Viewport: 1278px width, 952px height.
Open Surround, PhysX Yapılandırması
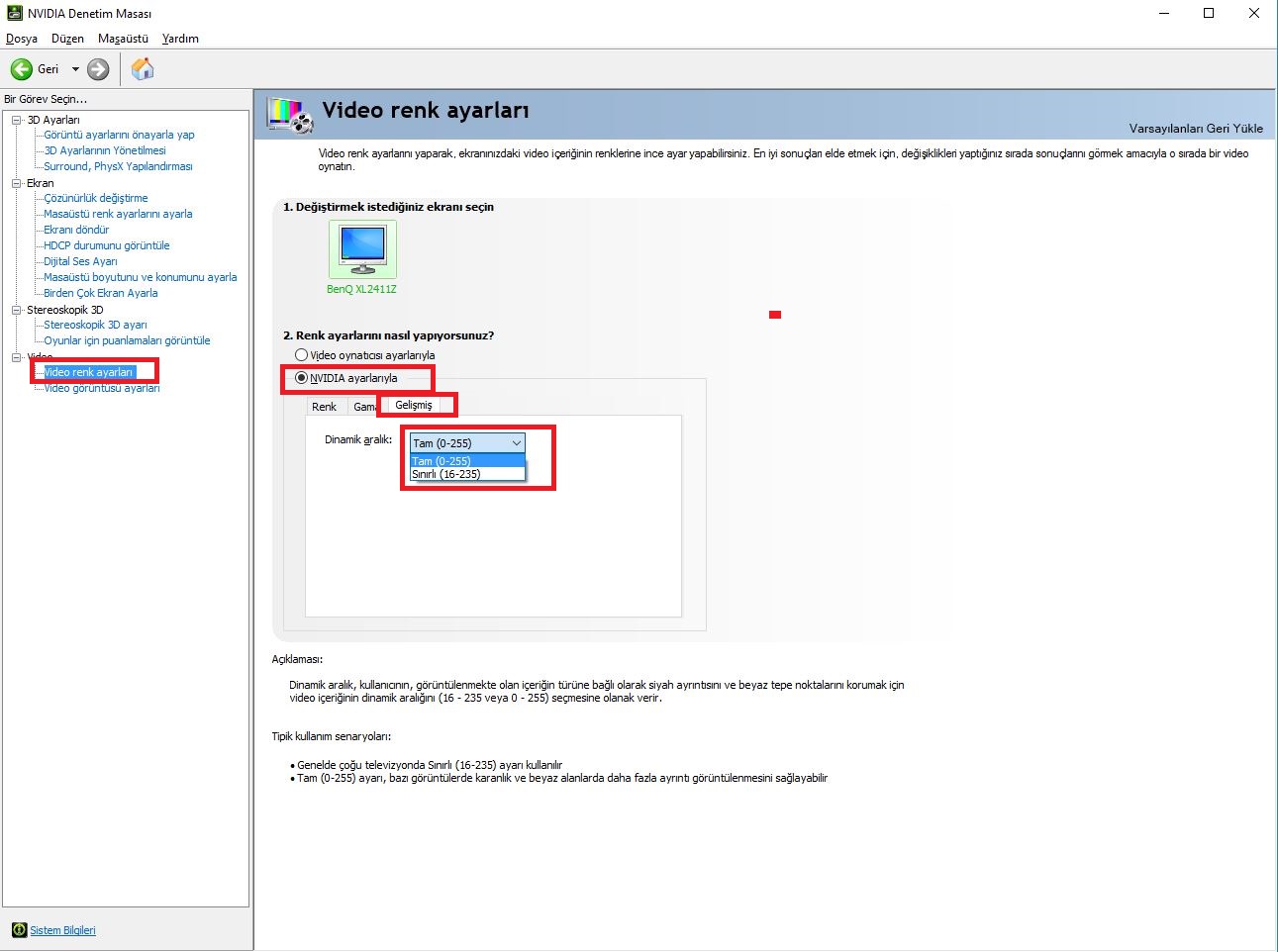point(118,166)
